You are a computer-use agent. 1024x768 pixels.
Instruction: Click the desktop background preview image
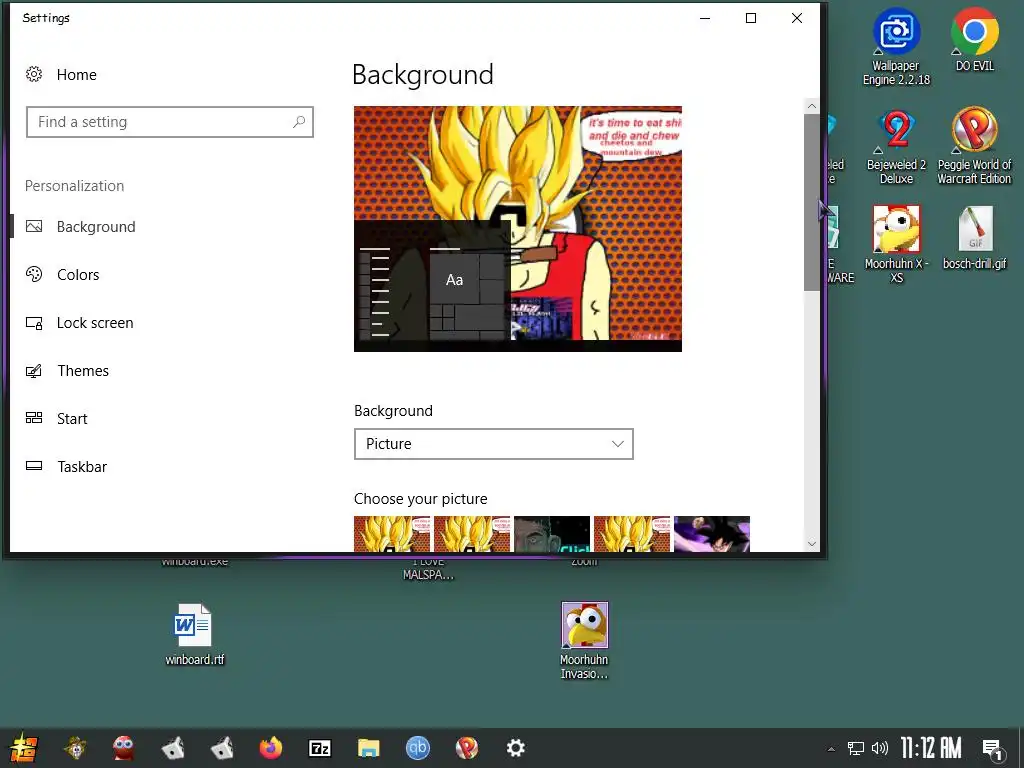pos(518,229)
